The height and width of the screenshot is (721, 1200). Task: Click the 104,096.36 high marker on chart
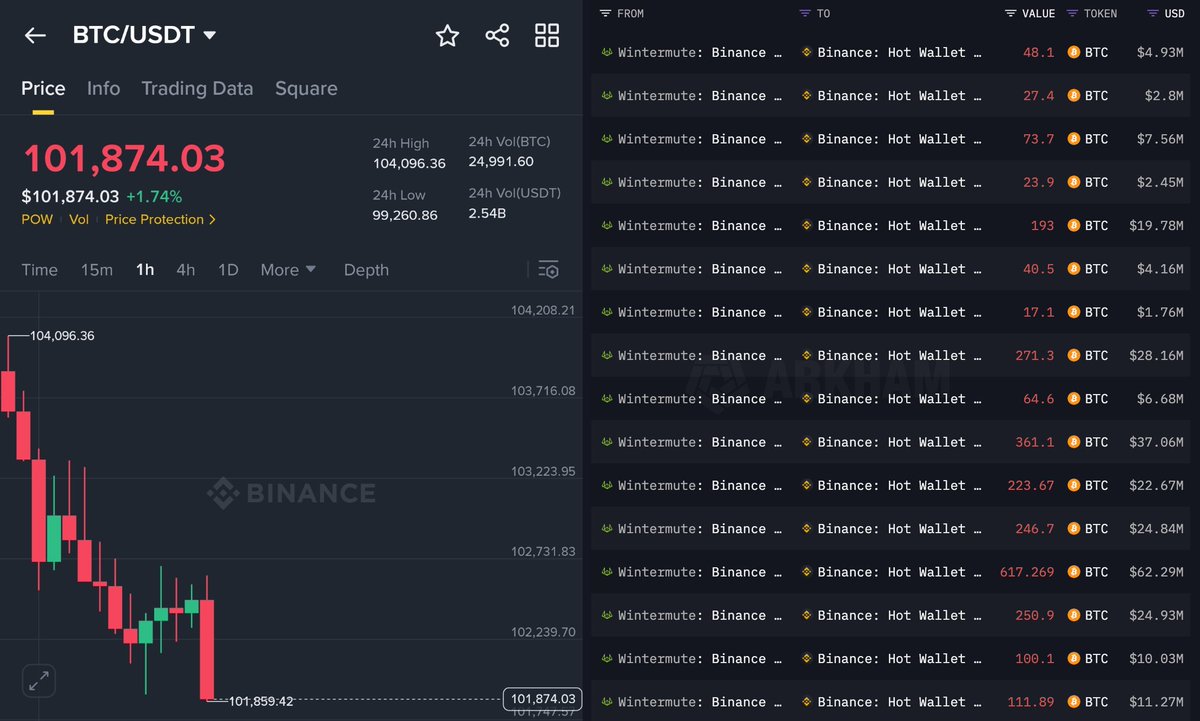coord(62,336)
